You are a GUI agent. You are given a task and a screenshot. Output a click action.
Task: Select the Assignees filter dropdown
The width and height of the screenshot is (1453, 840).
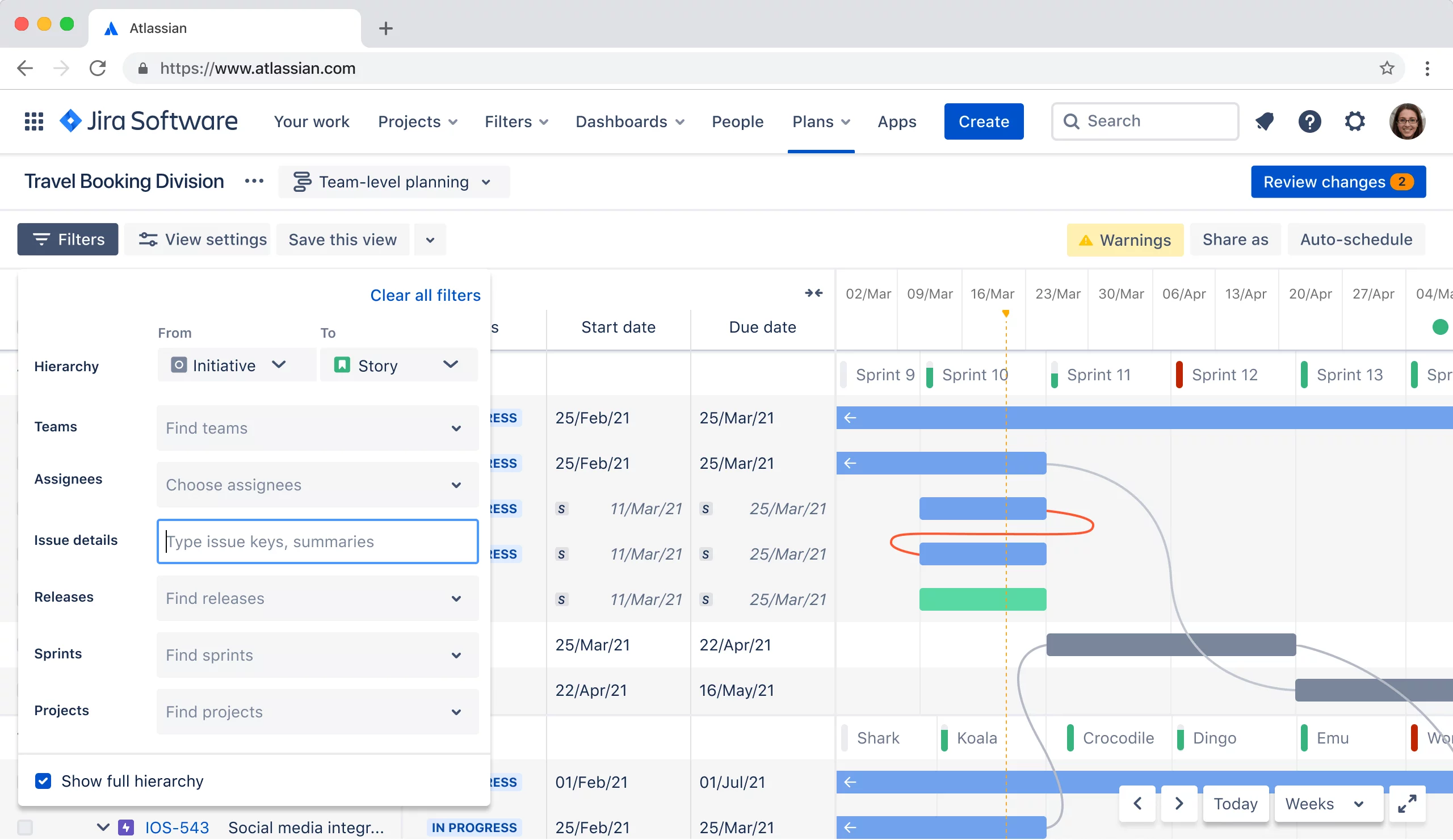[x=315, y=484]
